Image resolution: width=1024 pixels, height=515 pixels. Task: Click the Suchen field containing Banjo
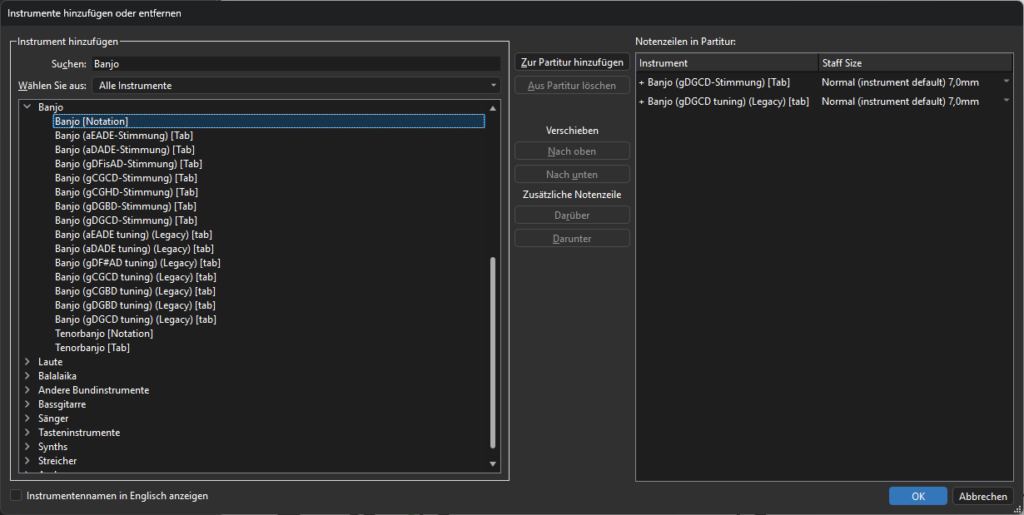click(296, 64)
